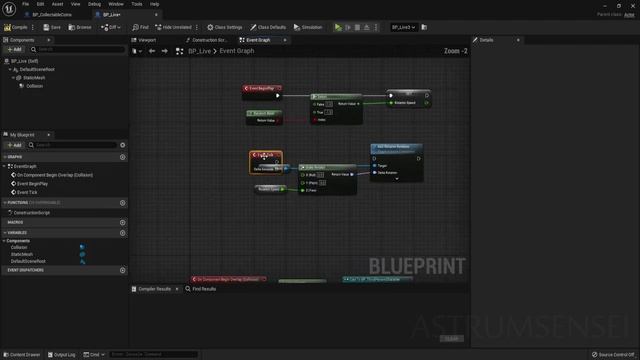The image size is (640, 360).
Task: Close the BP_Live document tab
Action: pyautogui.click(x=156, y=15)
